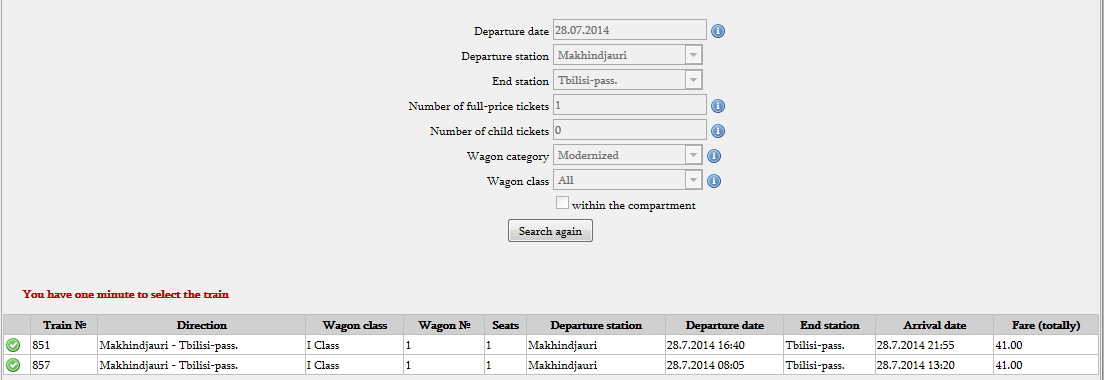Click info icon beside Wagon class

pos(713,181)
